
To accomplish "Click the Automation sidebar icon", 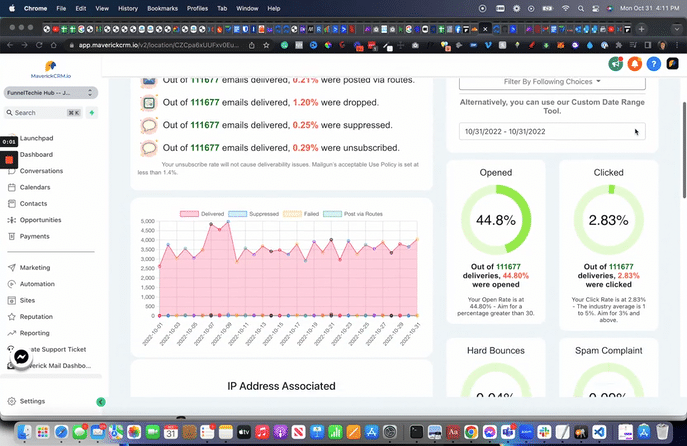I will point(12,284).
